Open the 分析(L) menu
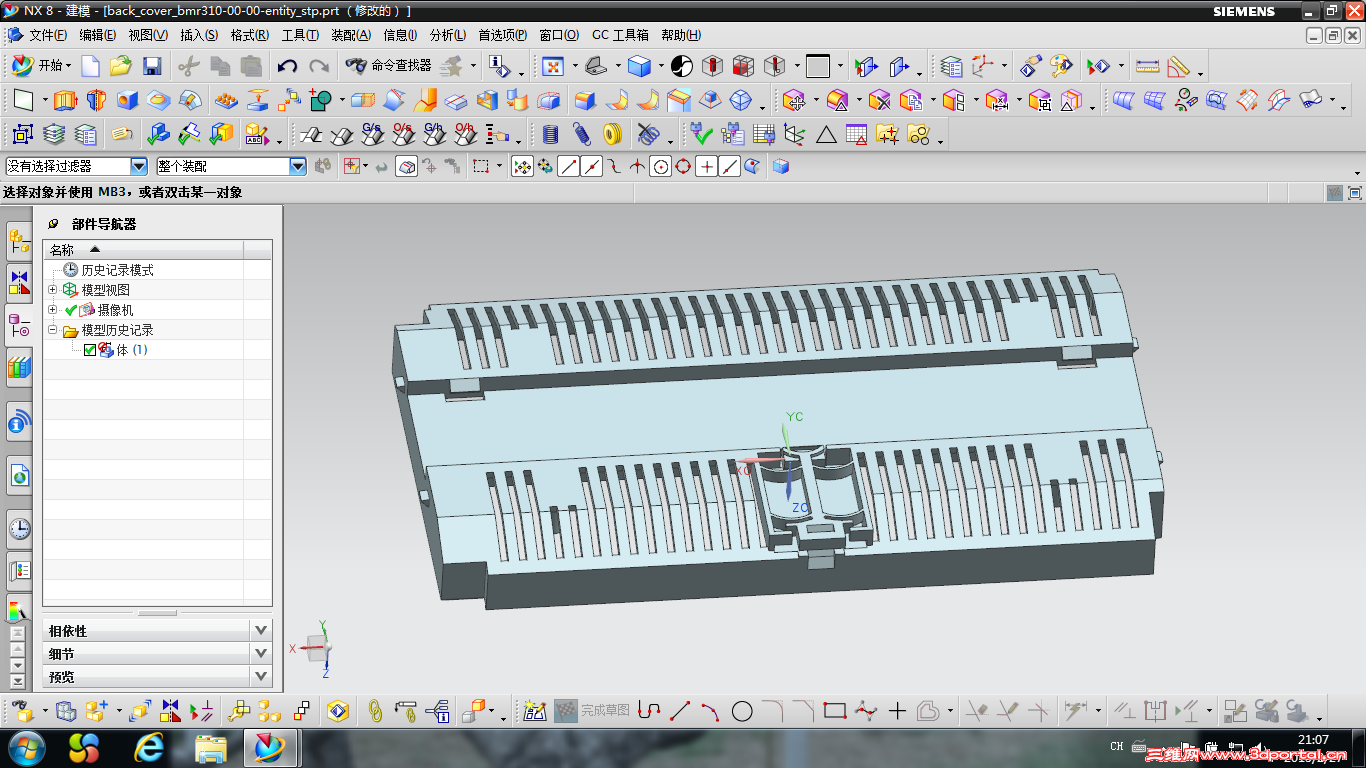This screenshot has height=768, width=1366. (x=447, y=35)
